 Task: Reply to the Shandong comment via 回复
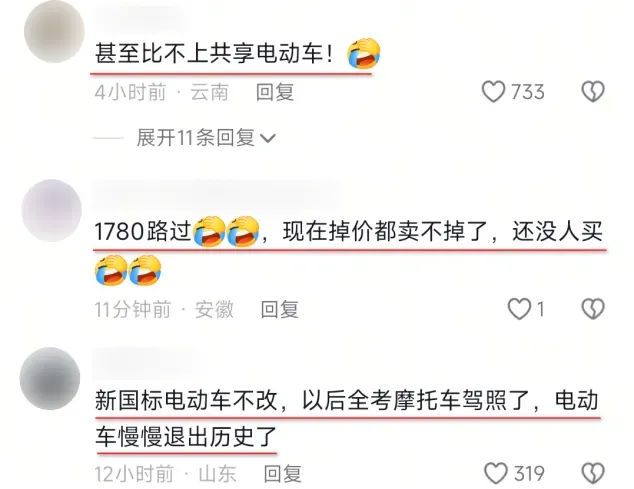point(283,474)
